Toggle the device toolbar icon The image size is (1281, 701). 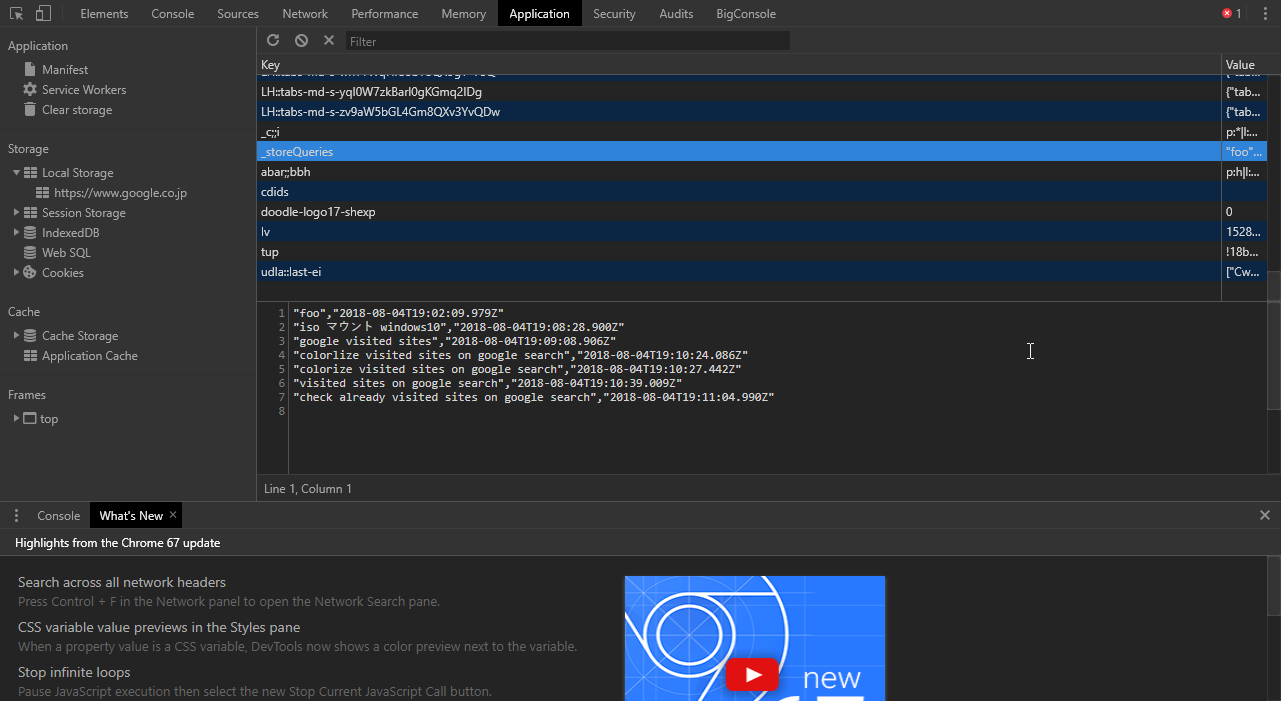pyautogui.click(x=43, y=13)
